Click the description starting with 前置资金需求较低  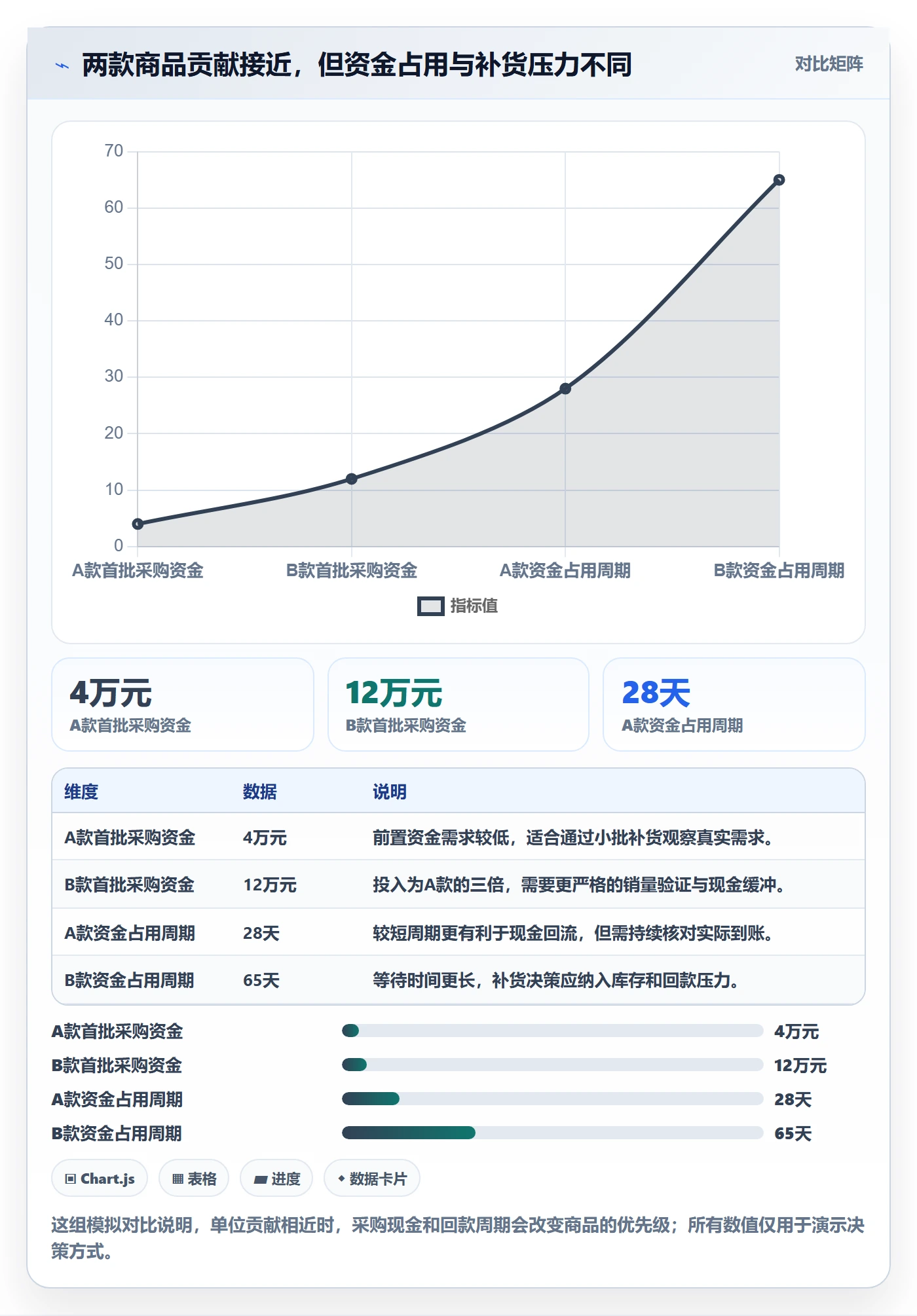click(x=573, y=838)
